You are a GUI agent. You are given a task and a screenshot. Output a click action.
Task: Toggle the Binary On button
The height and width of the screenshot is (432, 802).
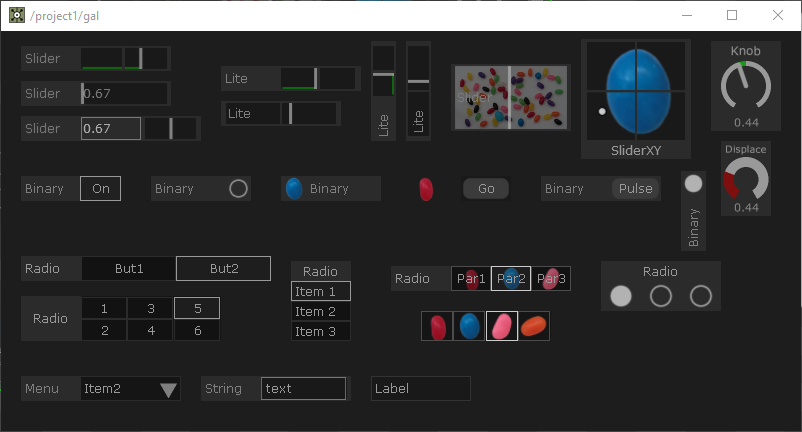[100, 188]
